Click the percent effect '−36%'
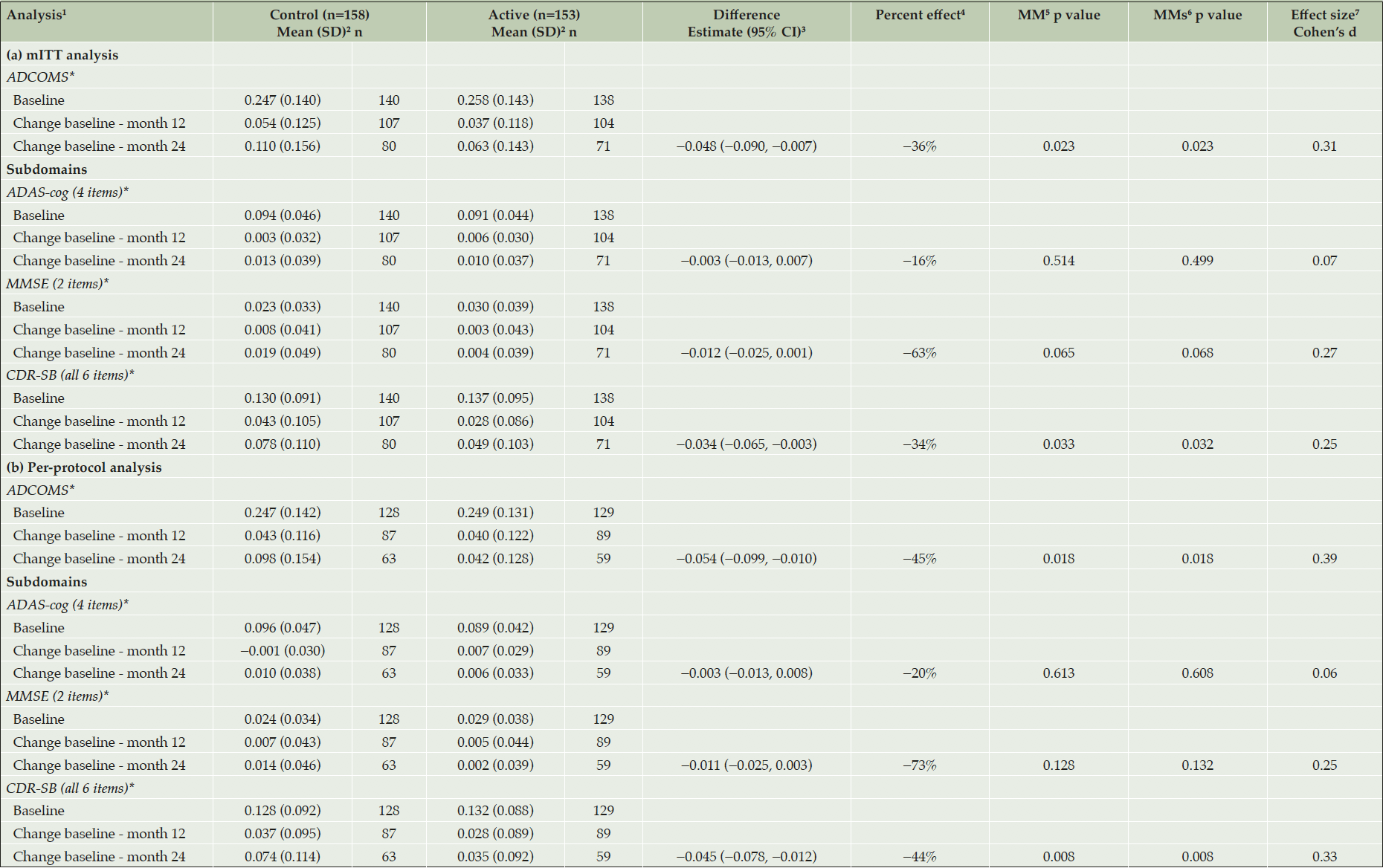The width and height of the screenshot is (1383, 868). [920, 146]
